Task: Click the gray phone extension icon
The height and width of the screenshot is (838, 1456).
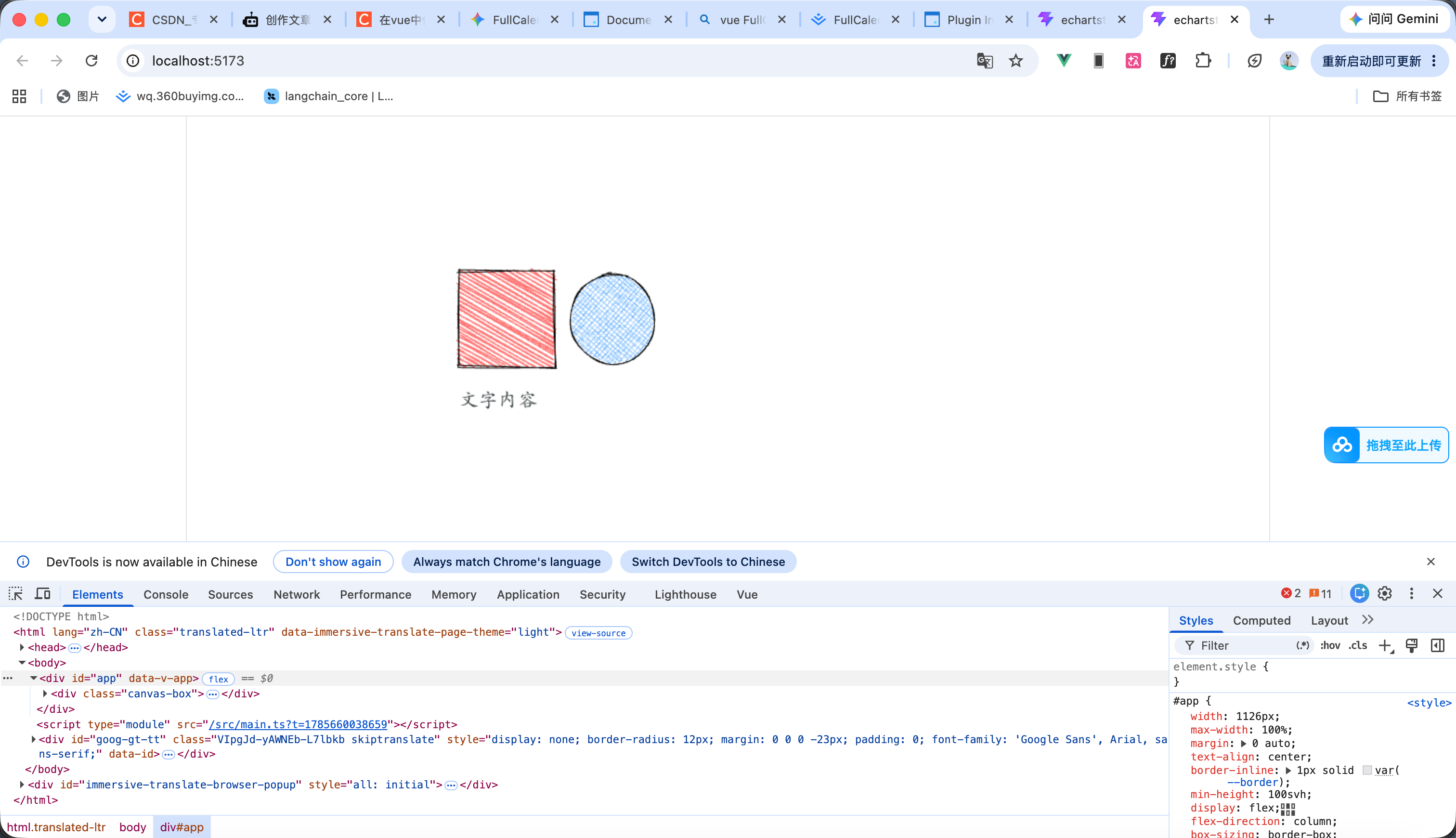Action: tap(1099, 60)
